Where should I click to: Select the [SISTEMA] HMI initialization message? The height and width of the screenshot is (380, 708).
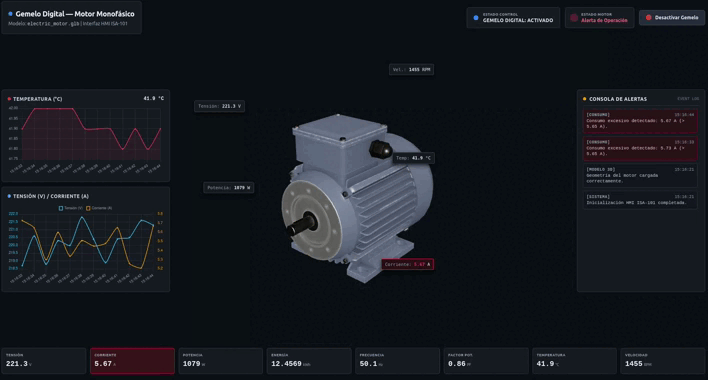coord(640,200)
